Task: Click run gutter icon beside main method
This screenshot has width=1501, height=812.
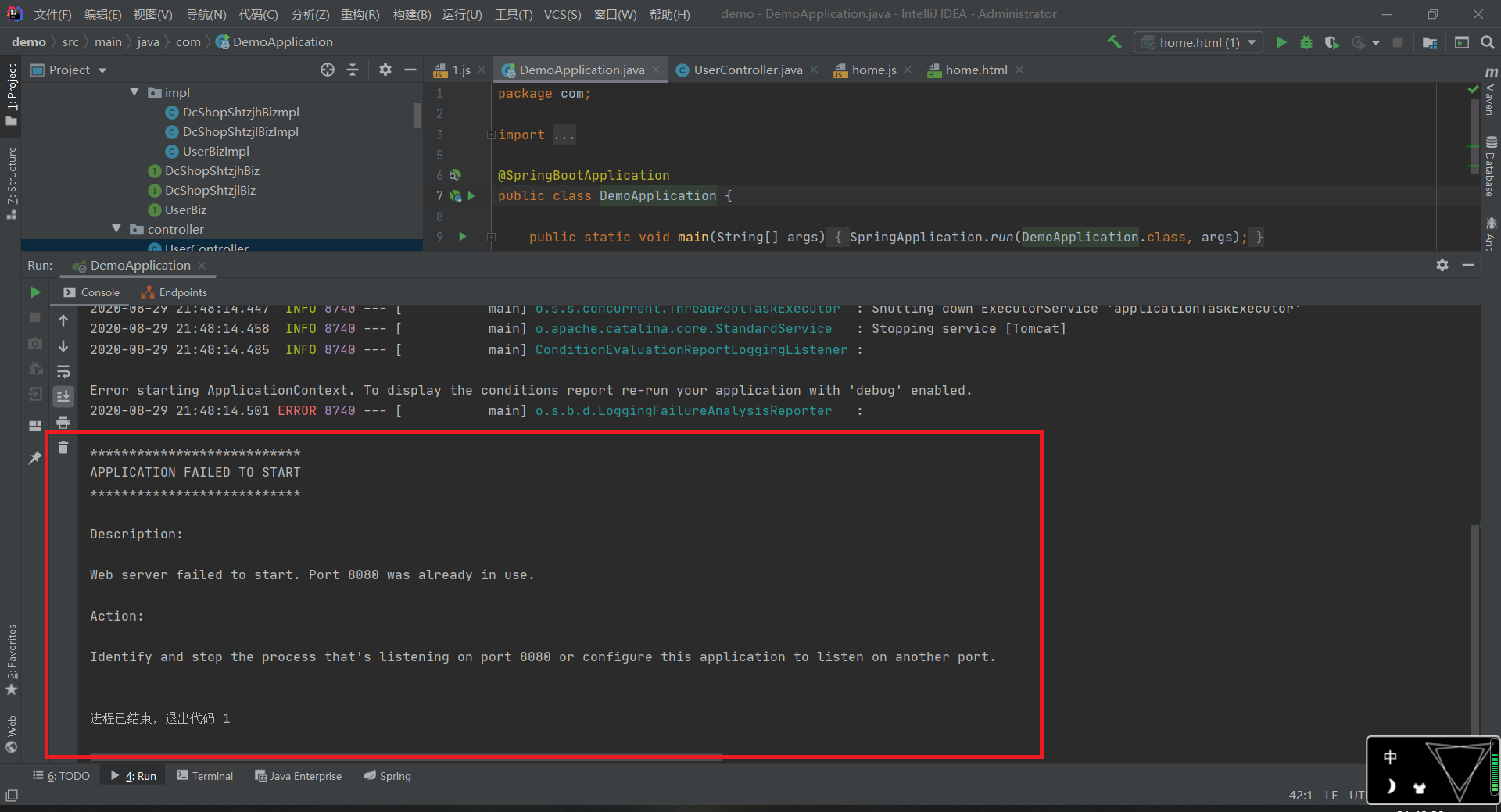Action: (x=463, y=237)
